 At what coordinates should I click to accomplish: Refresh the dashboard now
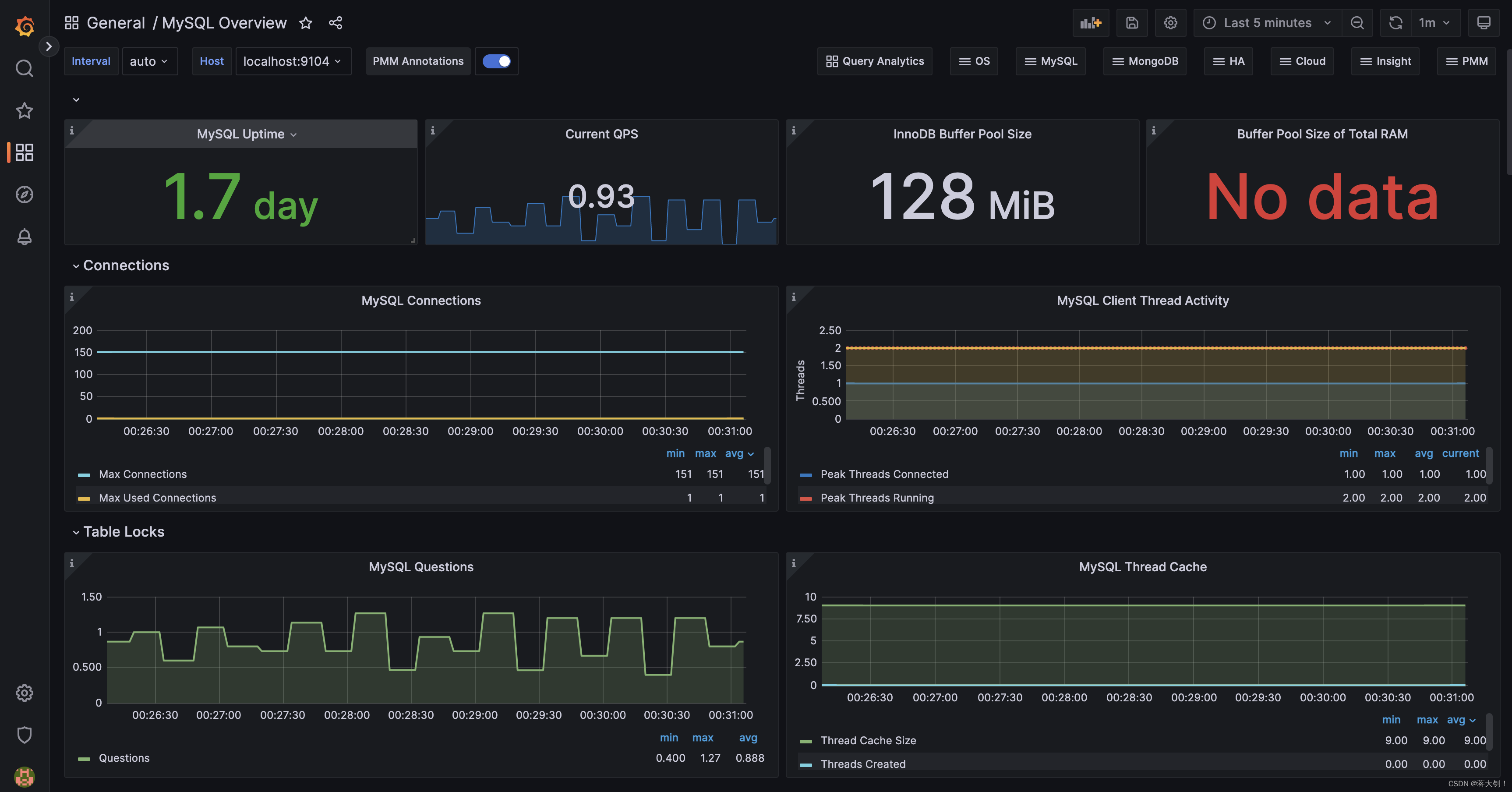click(x=1395, y=23)
